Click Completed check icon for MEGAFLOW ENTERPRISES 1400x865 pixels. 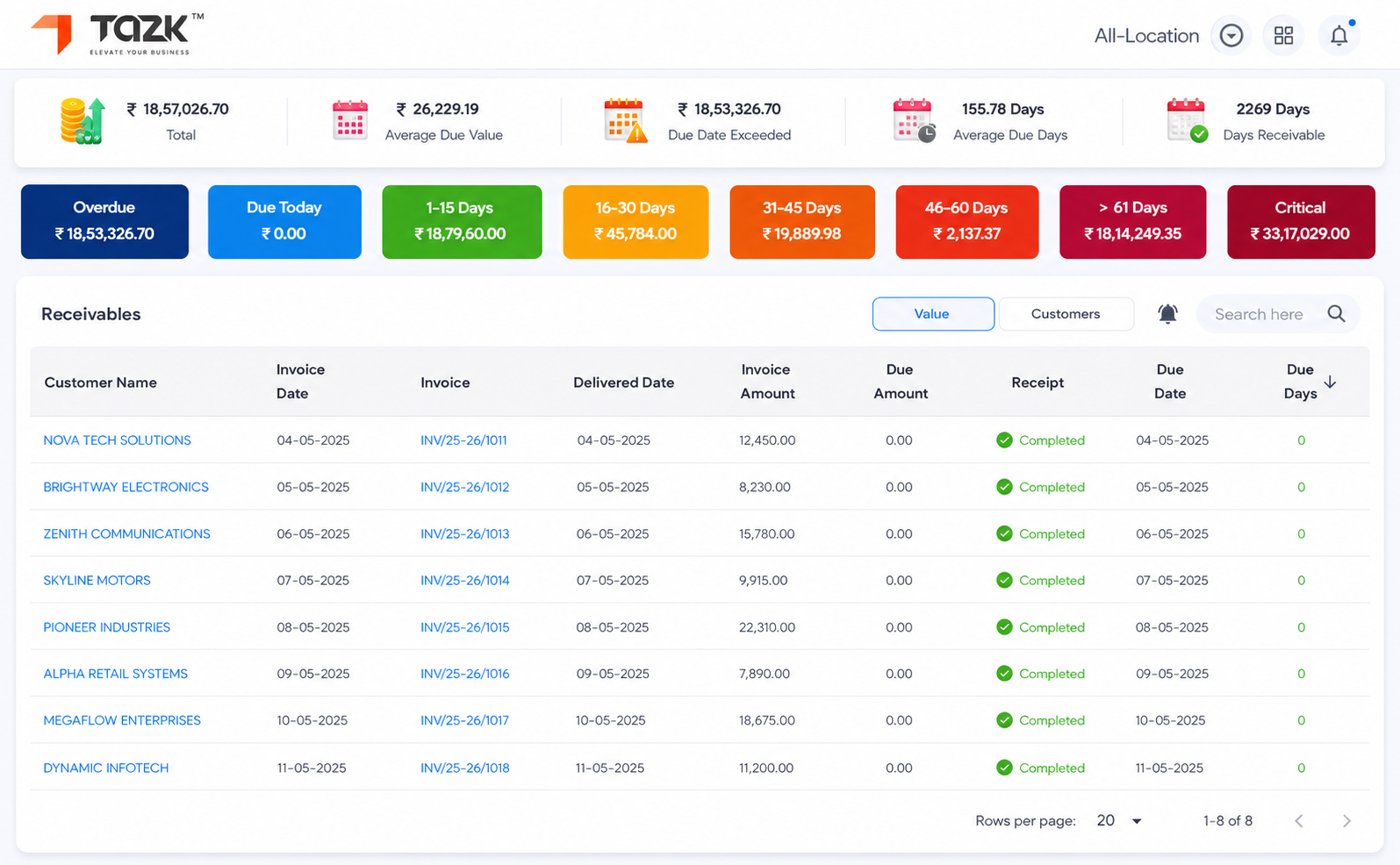tap(1004, 720)
